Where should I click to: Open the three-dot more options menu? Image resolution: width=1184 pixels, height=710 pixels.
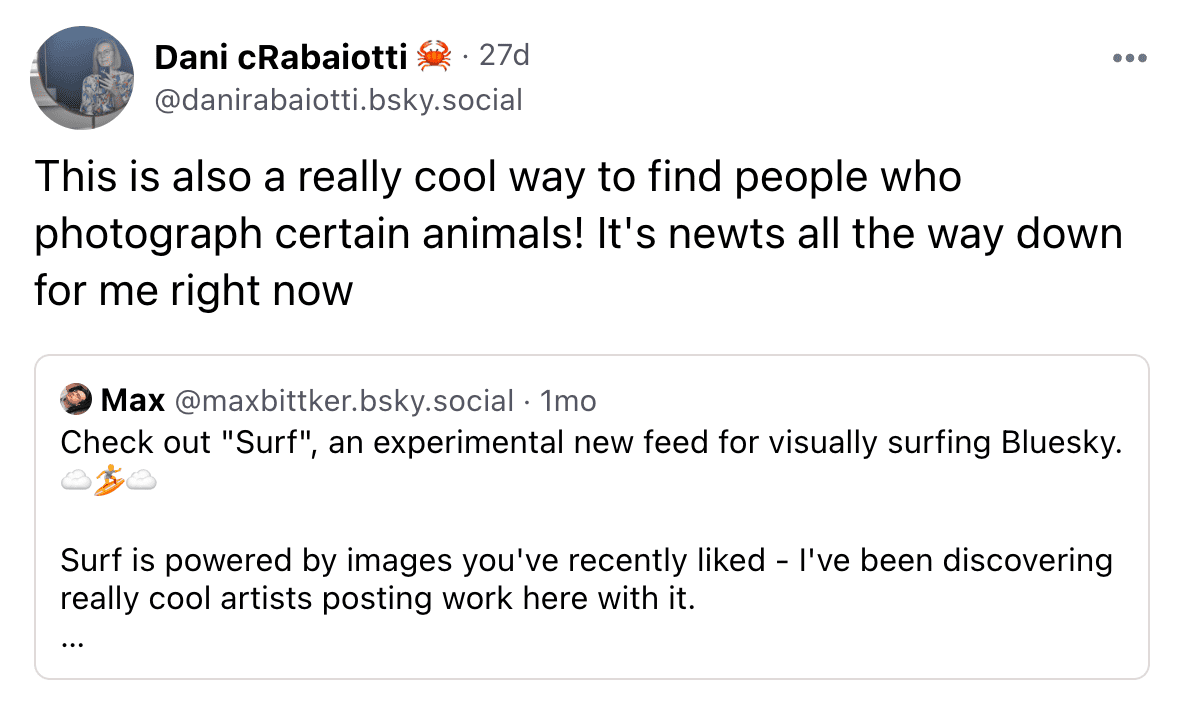tap(1129, 58)
